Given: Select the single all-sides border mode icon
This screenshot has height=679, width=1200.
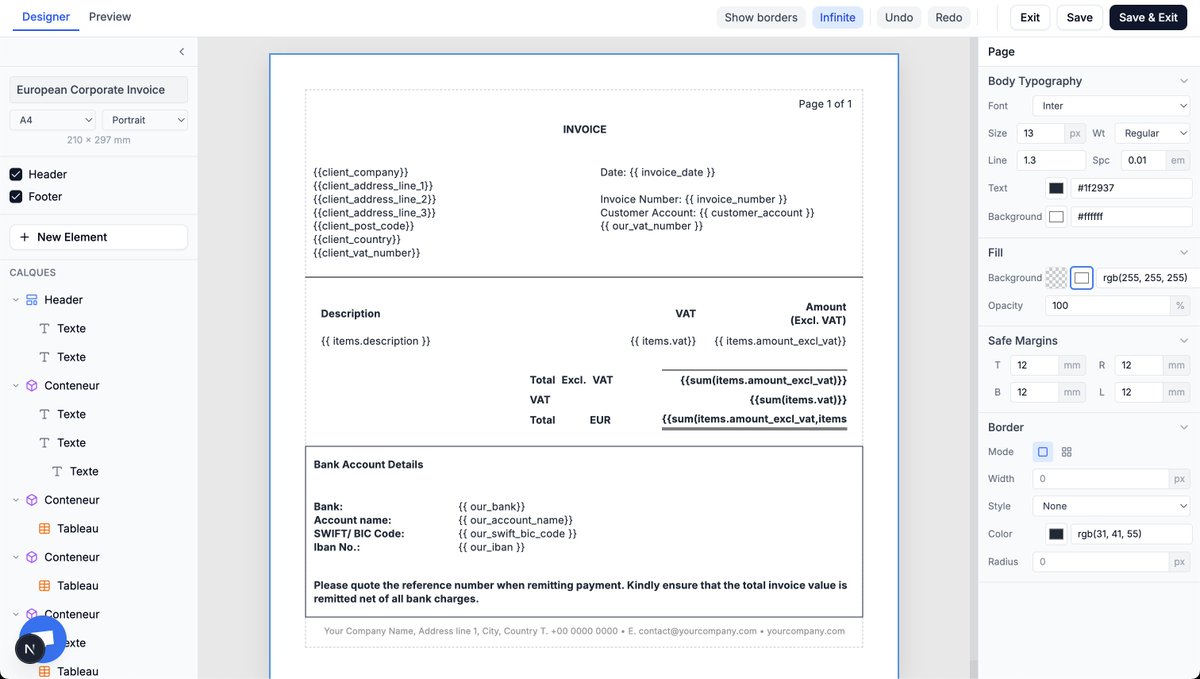Looking at the screenshot, I should [x=1043, y=452].
